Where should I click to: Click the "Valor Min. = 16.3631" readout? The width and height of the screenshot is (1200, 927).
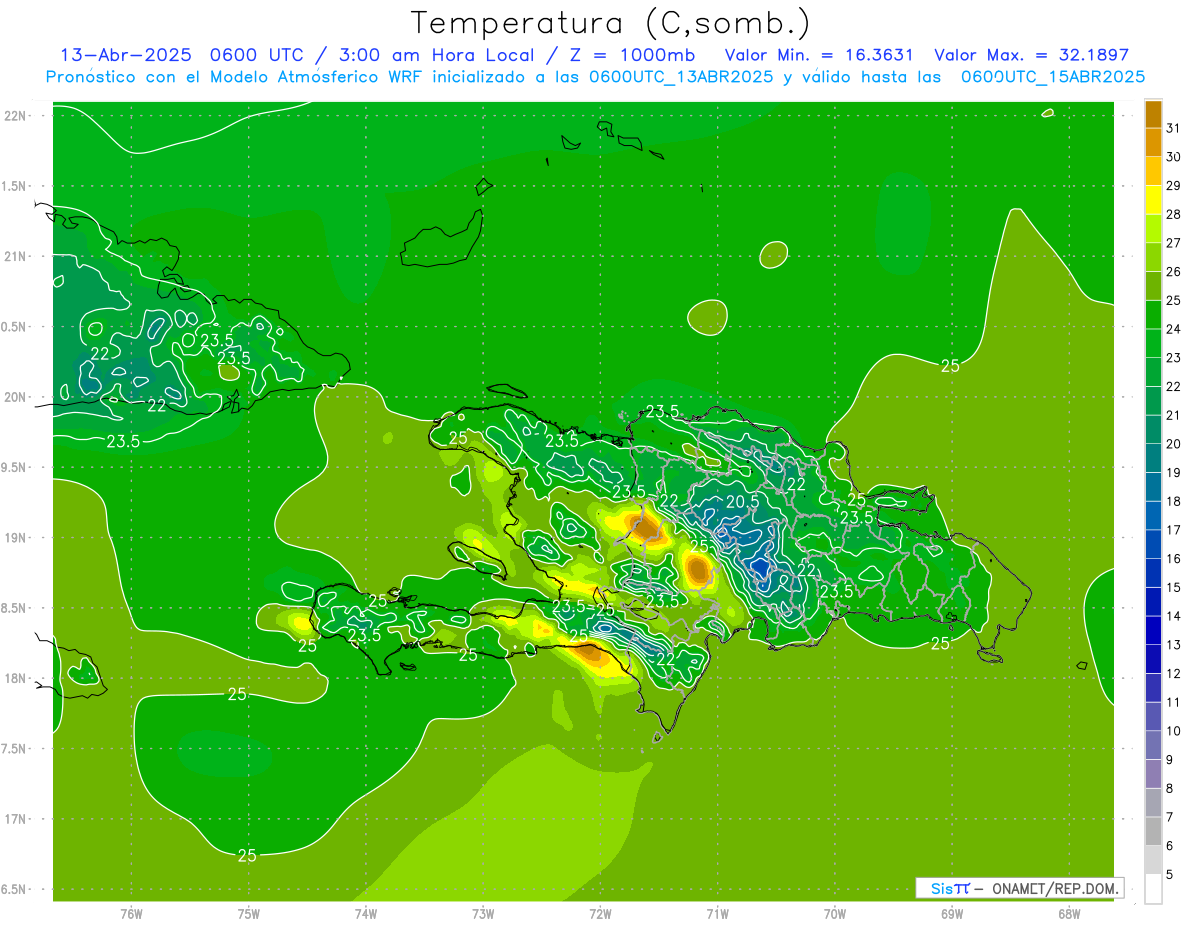point(819,55)
